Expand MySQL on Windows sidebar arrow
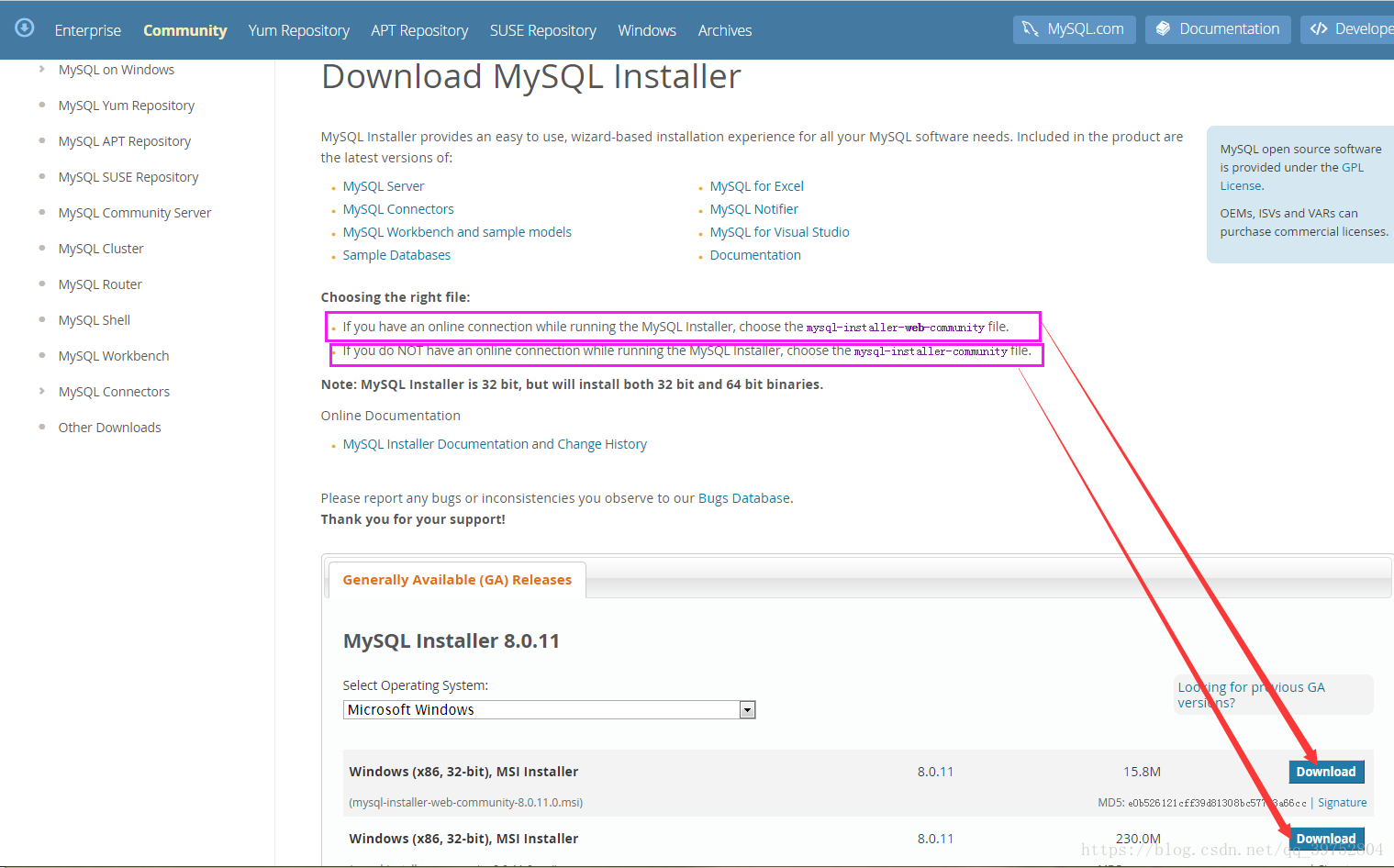The height and width of the screenshot is (868, 1394). click(41, 69)
